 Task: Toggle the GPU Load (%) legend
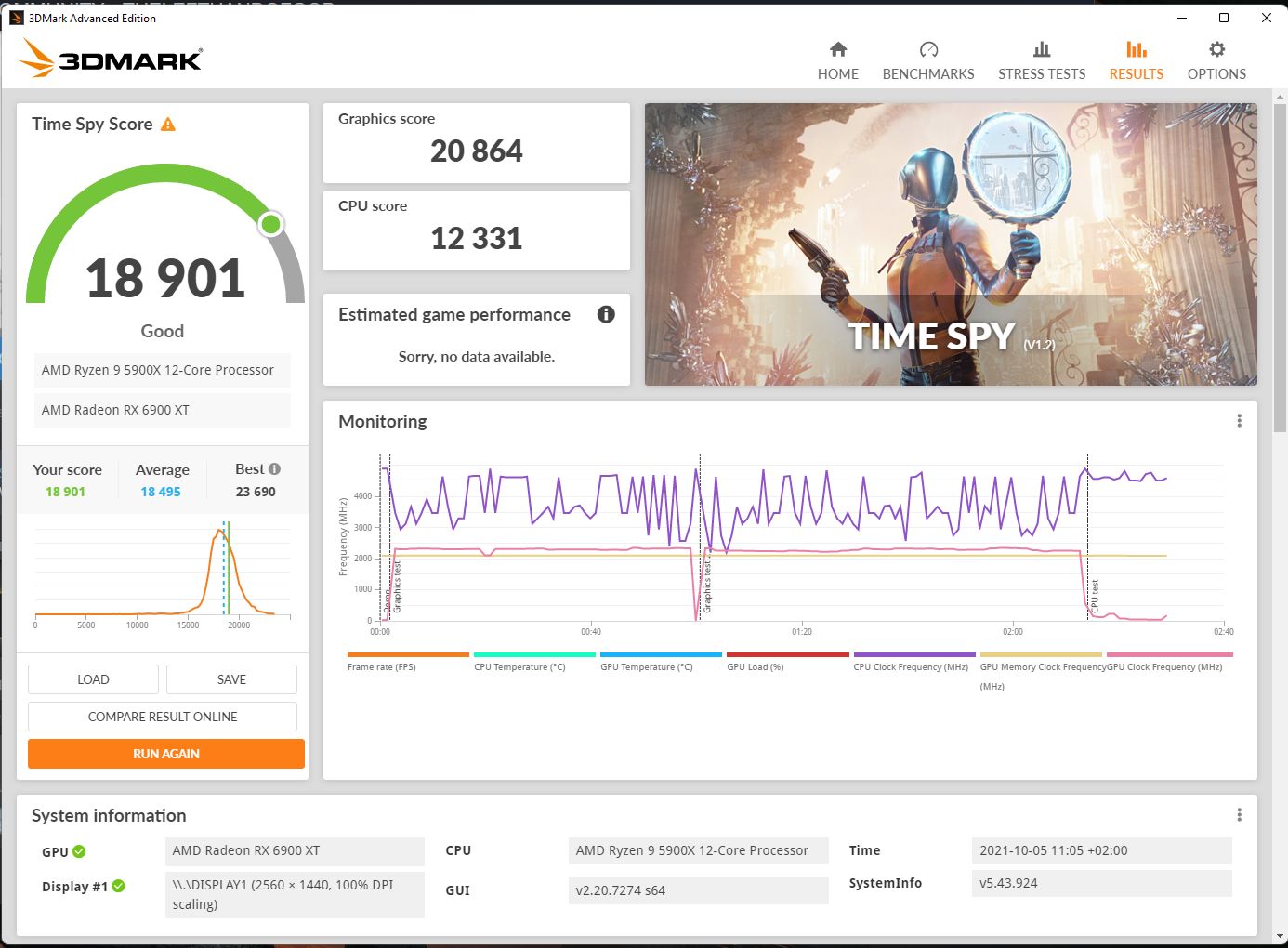click(787, 662)
